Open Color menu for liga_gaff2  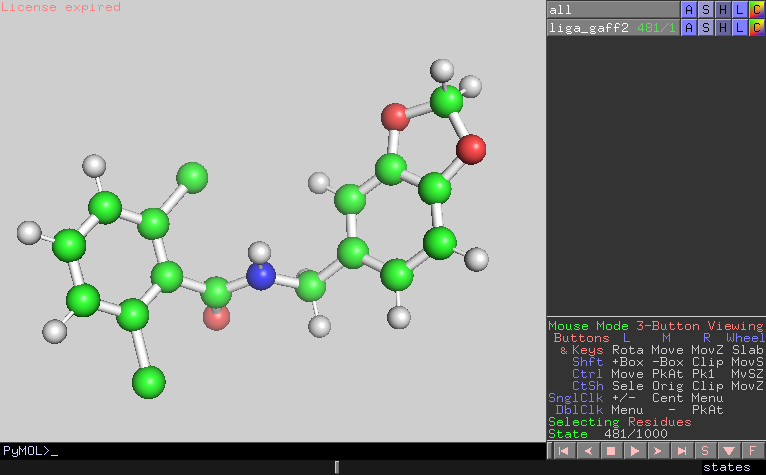756,28
